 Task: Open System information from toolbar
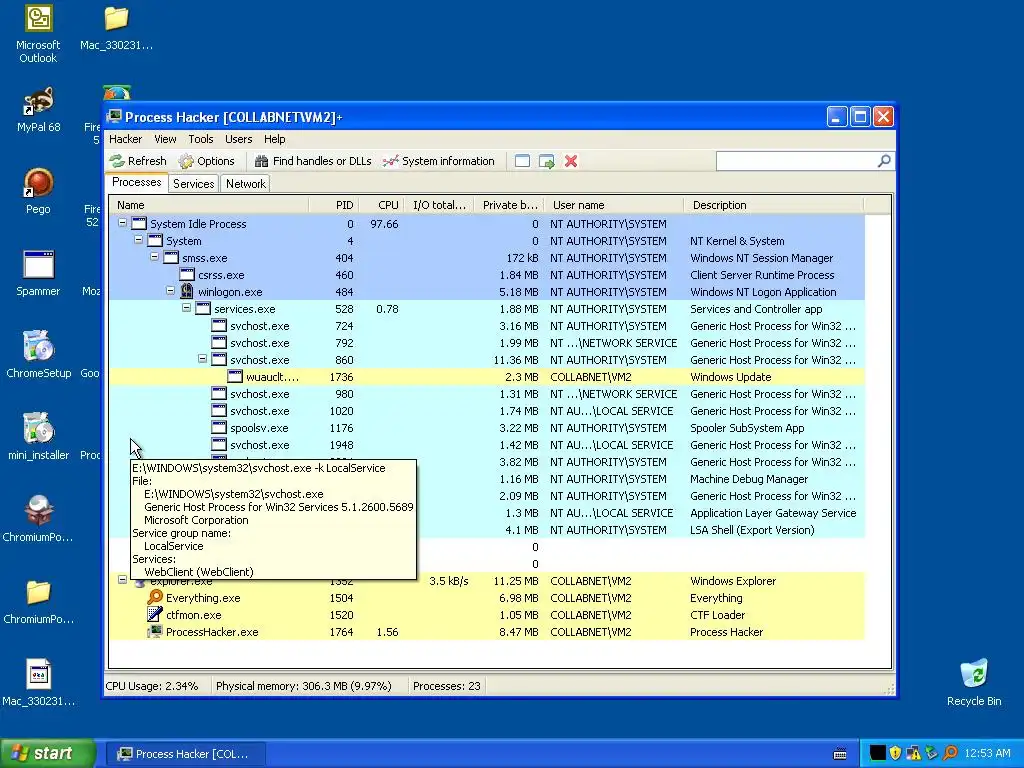[x=439, y=161]
